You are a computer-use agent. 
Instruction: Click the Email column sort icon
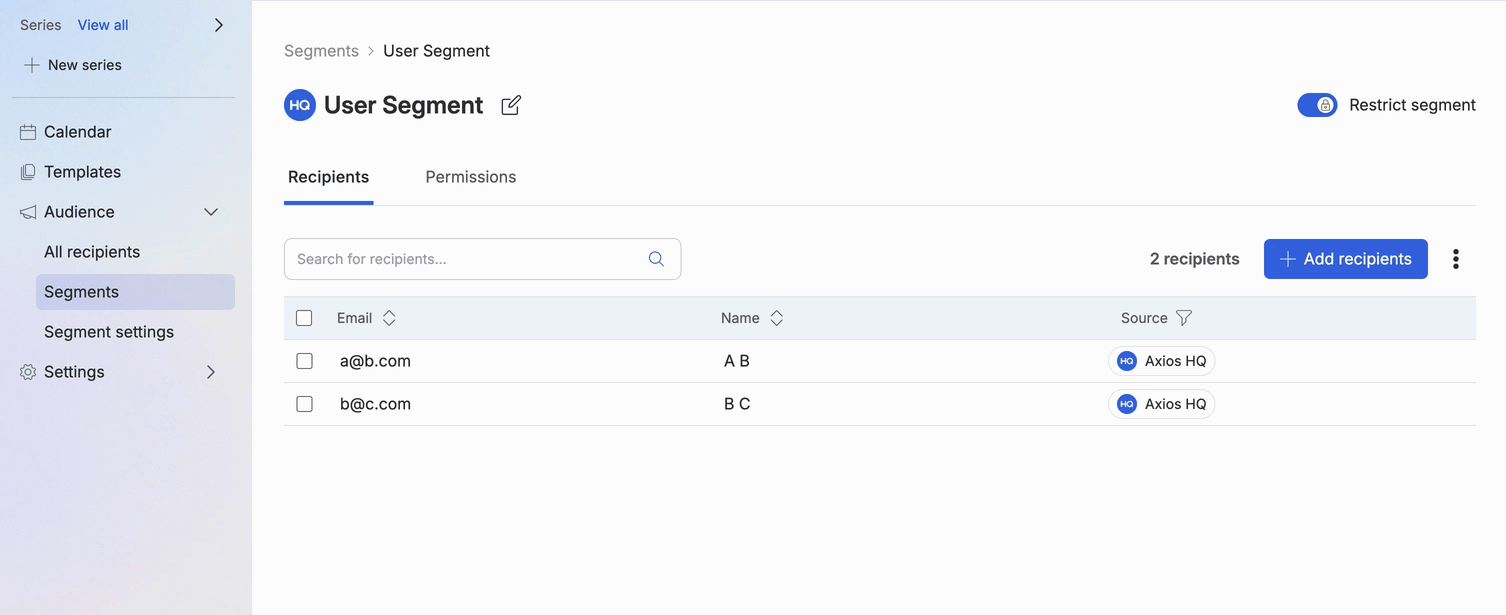tap(389, 318)
